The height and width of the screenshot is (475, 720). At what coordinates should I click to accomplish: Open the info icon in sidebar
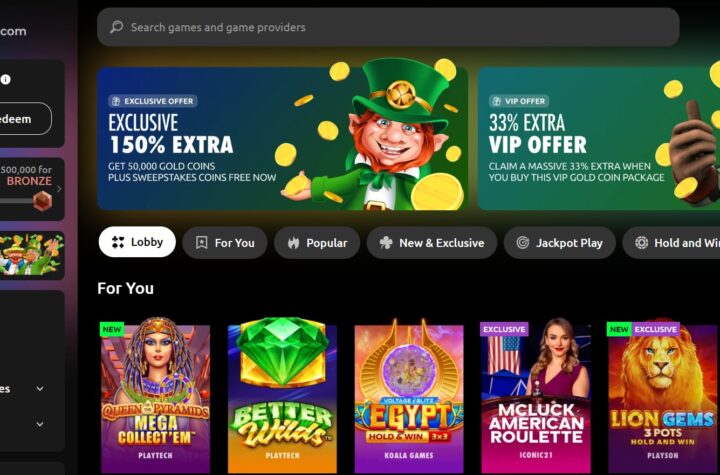6,79
